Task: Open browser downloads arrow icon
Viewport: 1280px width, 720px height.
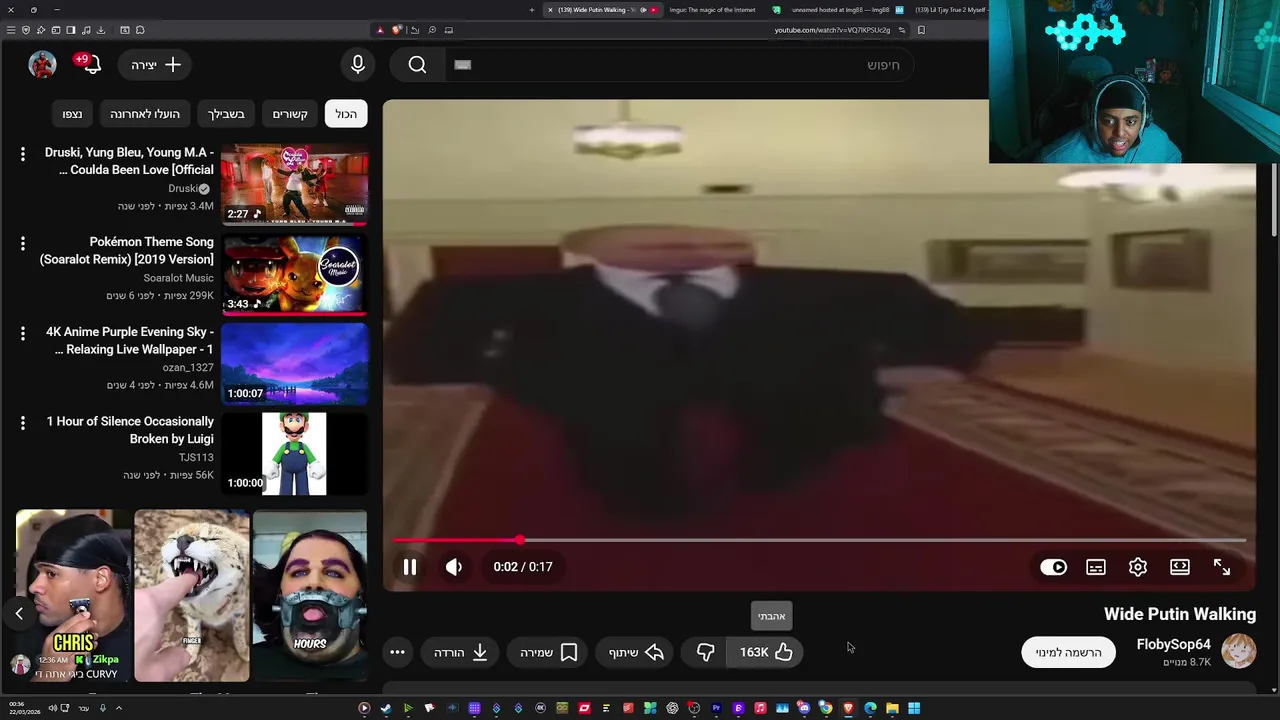Action: (x=101, y=30)
